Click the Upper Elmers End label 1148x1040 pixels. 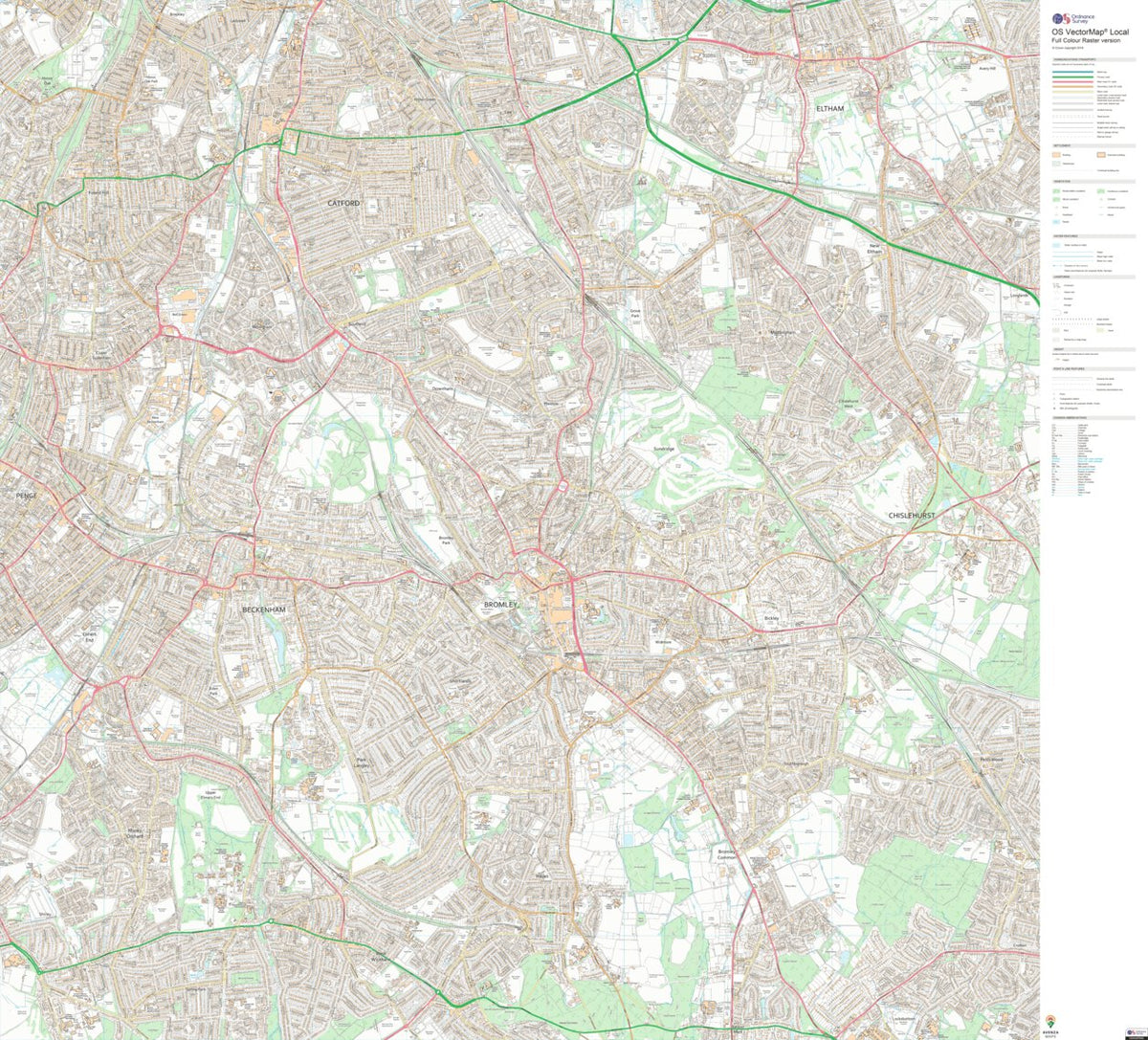(212, 794)
